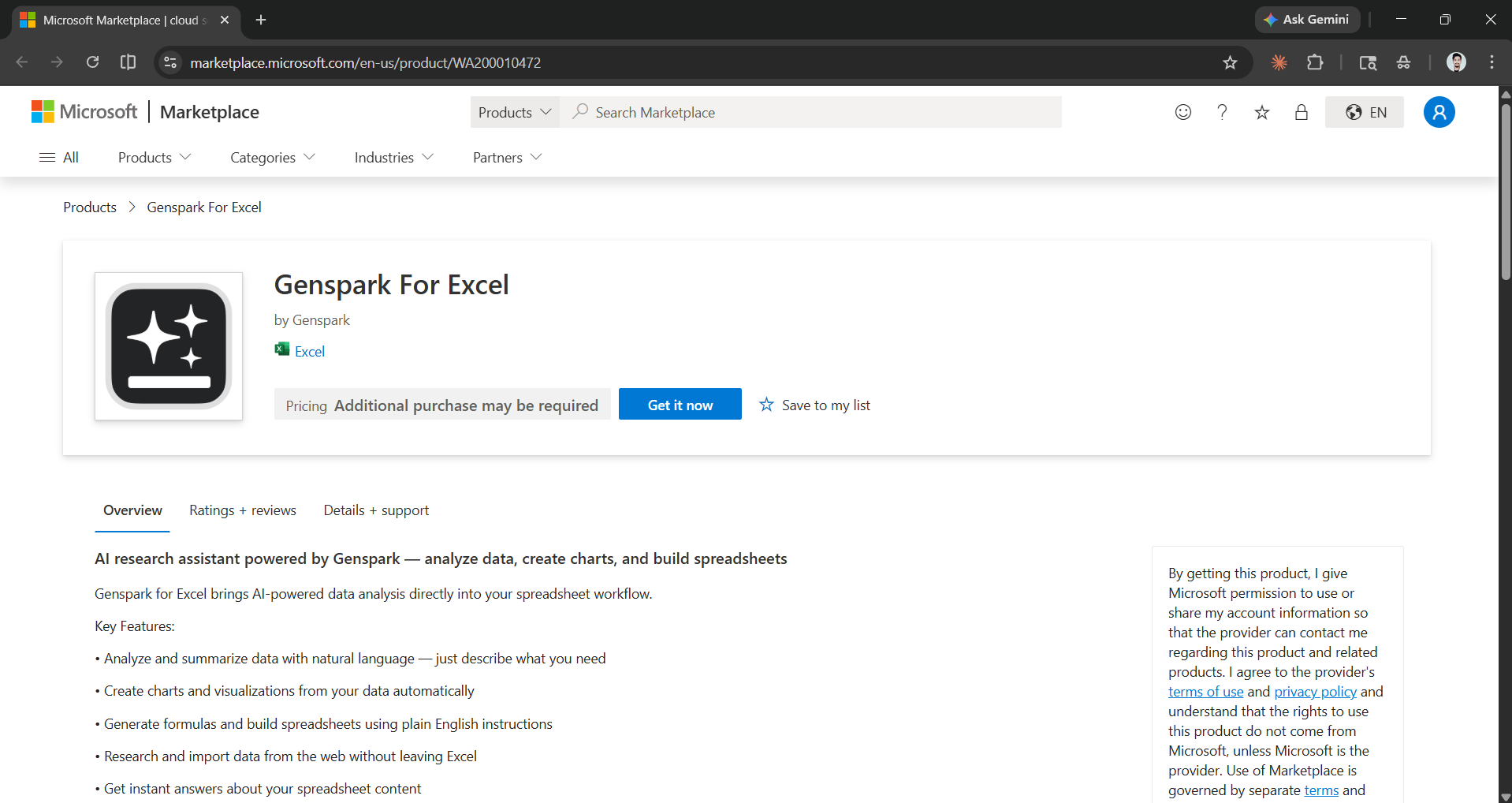Open site information icon in address bar
The width and height of the screenshot is (1512, 803).
(x=169, y=62)
